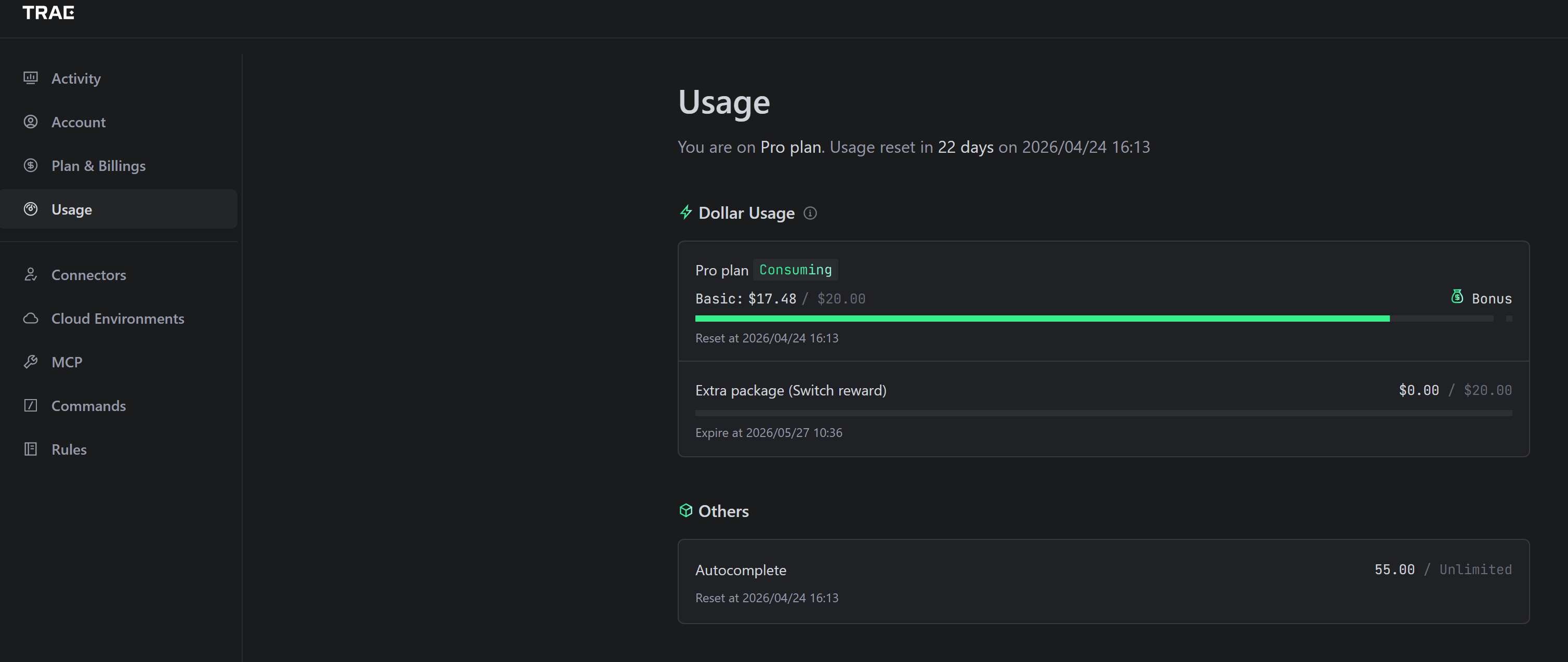The height and width of the screenshot is (662, 1568).
Task: Click the Activity monitor icon
Action: (31, 78)
